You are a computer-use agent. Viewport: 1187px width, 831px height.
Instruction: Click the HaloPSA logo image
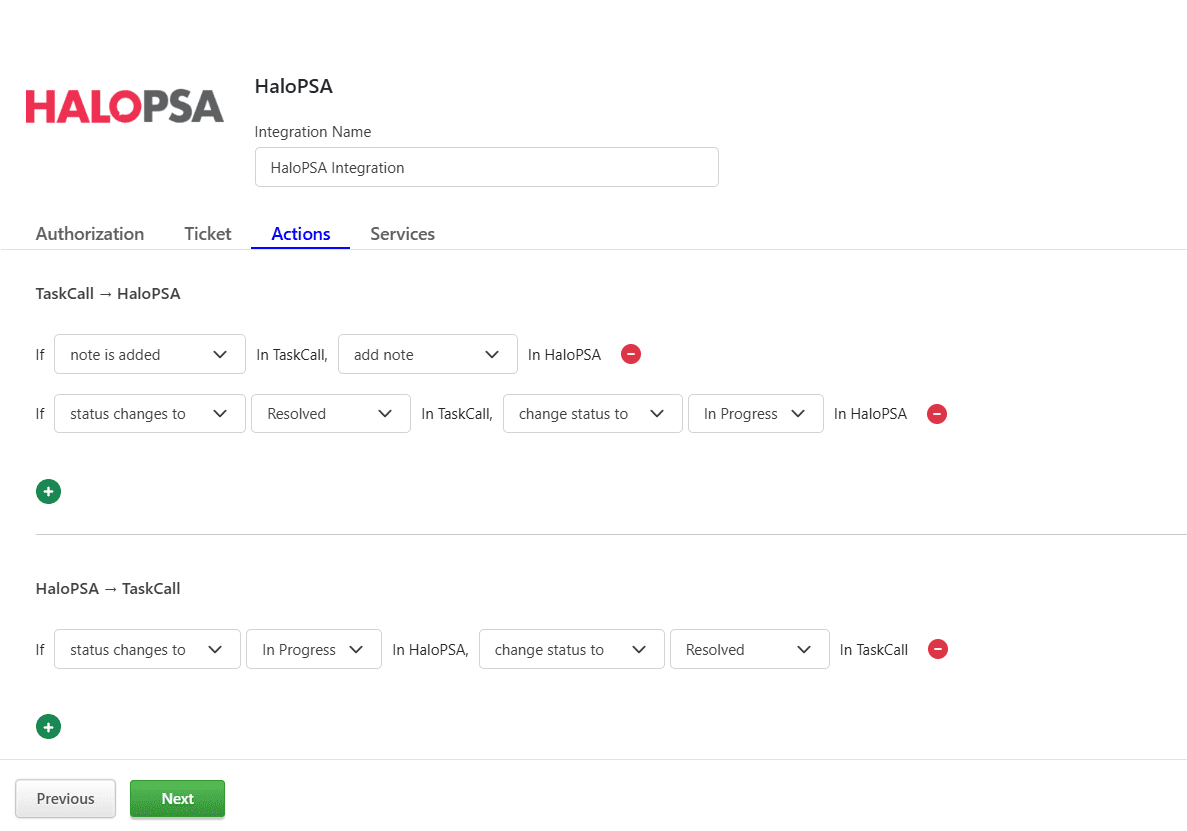(125, 107)
